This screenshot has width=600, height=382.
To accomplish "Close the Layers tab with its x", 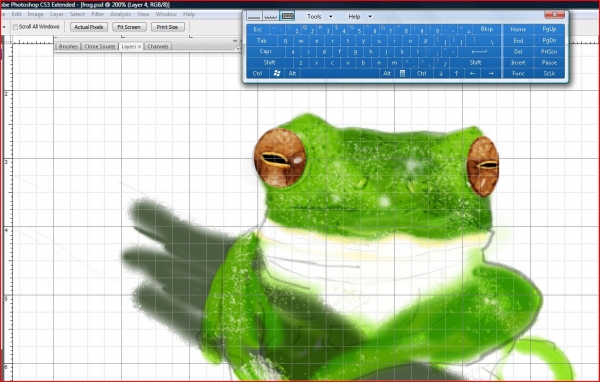I will click(x=140, y=46).
